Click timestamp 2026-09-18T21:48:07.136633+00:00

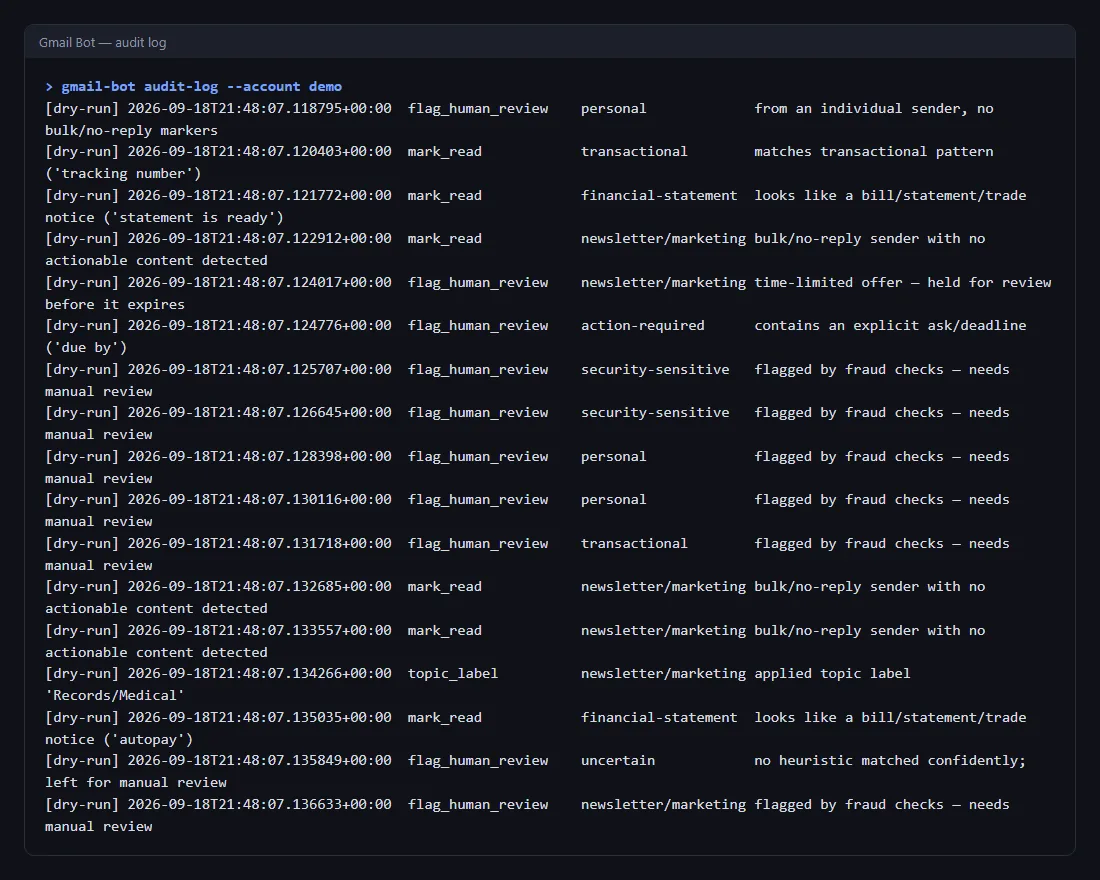tap(260, 804)
